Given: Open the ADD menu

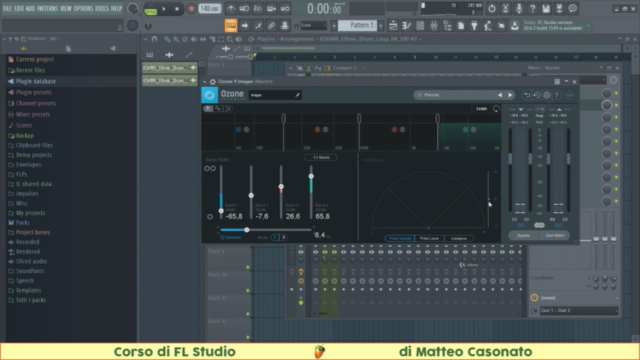Looking at the screenshot, I should pos(30,9).
